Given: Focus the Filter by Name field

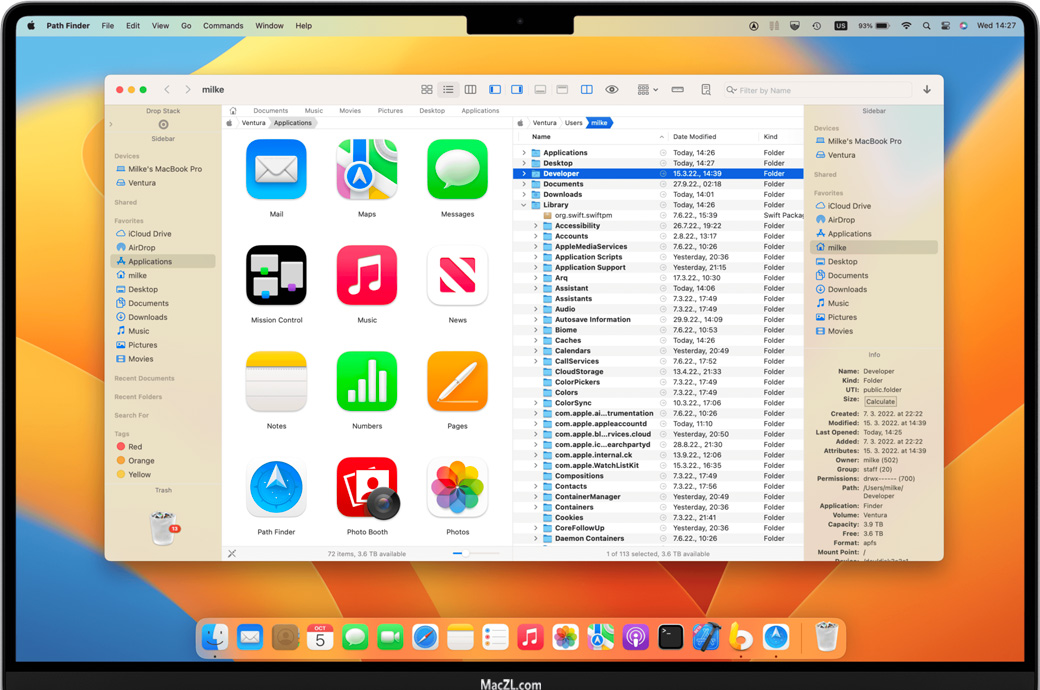Looking at the screenshot, I should 819,90.
